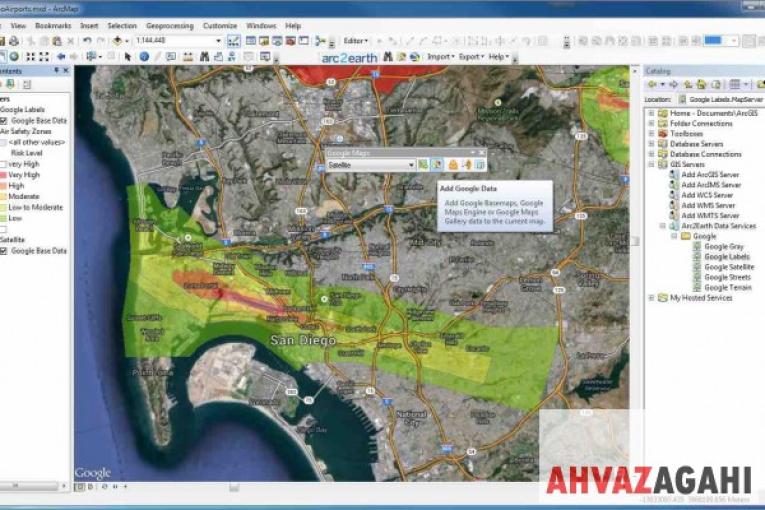The image size is (765, 510).
Task: Click the Arc2Earth Data Services entry
Action: (718, 226)
